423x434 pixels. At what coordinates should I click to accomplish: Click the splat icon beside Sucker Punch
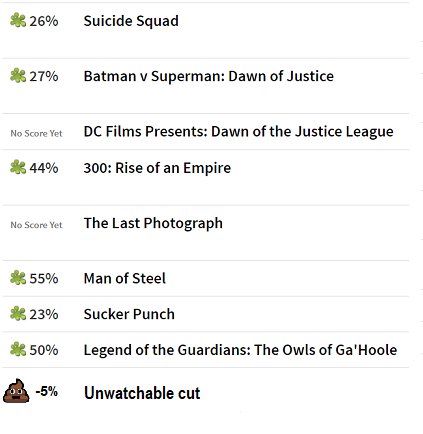18,314
